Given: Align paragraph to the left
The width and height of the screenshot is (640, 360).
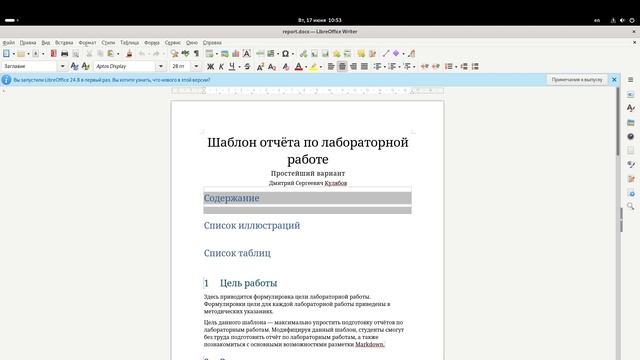Looking at the screenshot, I should pos(331,66).
